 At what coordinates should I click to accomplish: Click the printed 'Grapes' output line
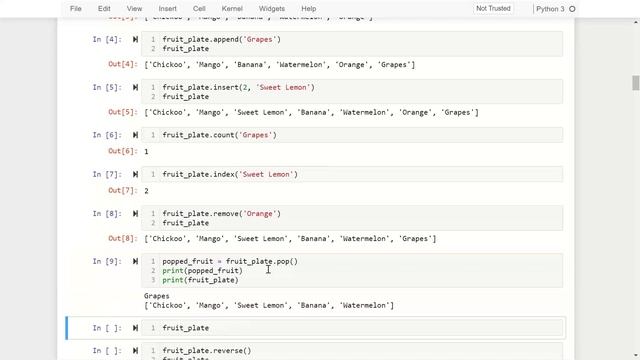point(157,296)
